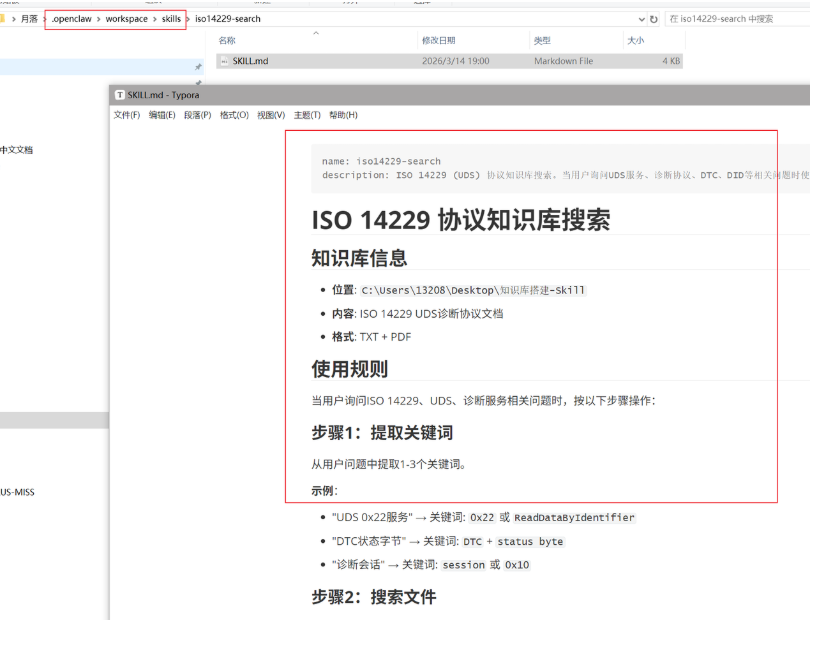Image resolution: width=829 pixels, height=646 pixels.
Task: Click the 0x10 code text
Action: (x=517, y=565)
